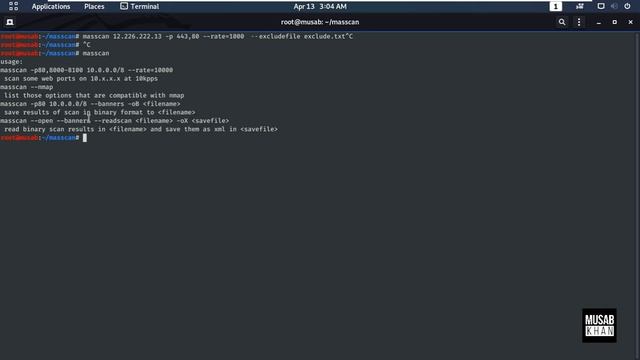Click the 'usage:' output line
640x360 pixels.
[11, 62]
